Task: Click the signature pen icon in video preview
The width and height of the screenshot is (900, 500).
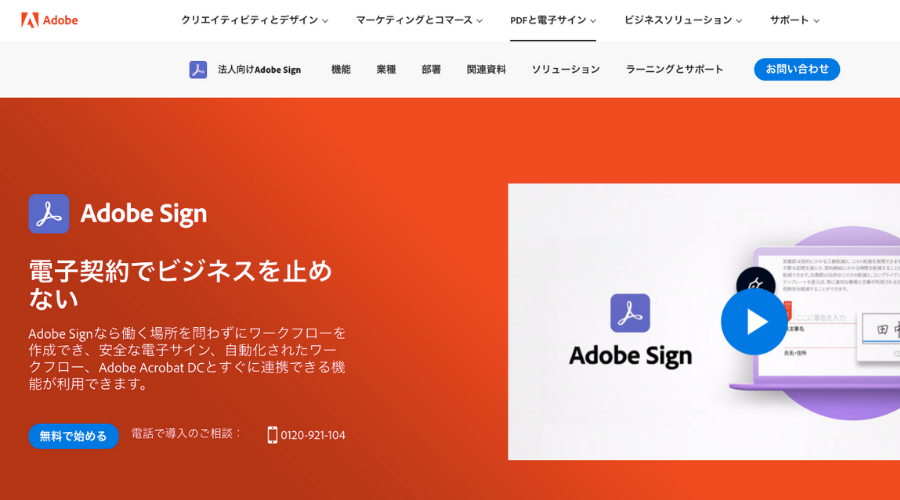Action: click(x=756, y=282)
